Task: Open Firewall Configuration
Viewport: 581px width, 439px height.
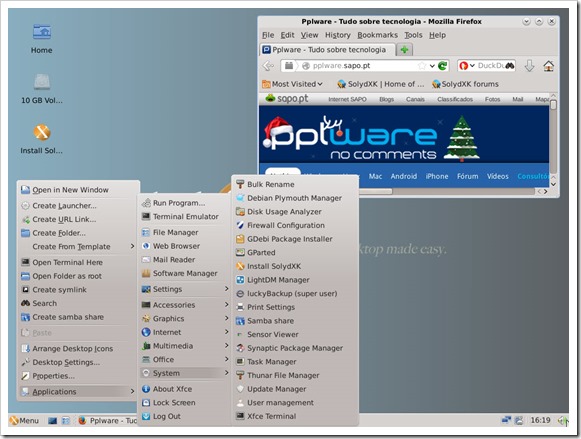Action: tap(295, 225)
